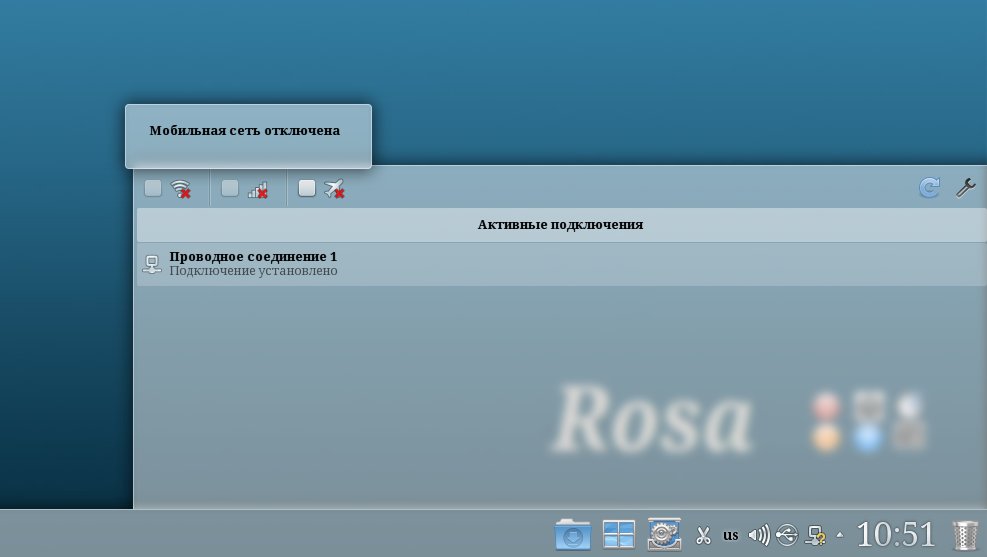Open the USB device notifier tray icon
The height and width of the screenshot is (557, 987).
tap(787, 536)
